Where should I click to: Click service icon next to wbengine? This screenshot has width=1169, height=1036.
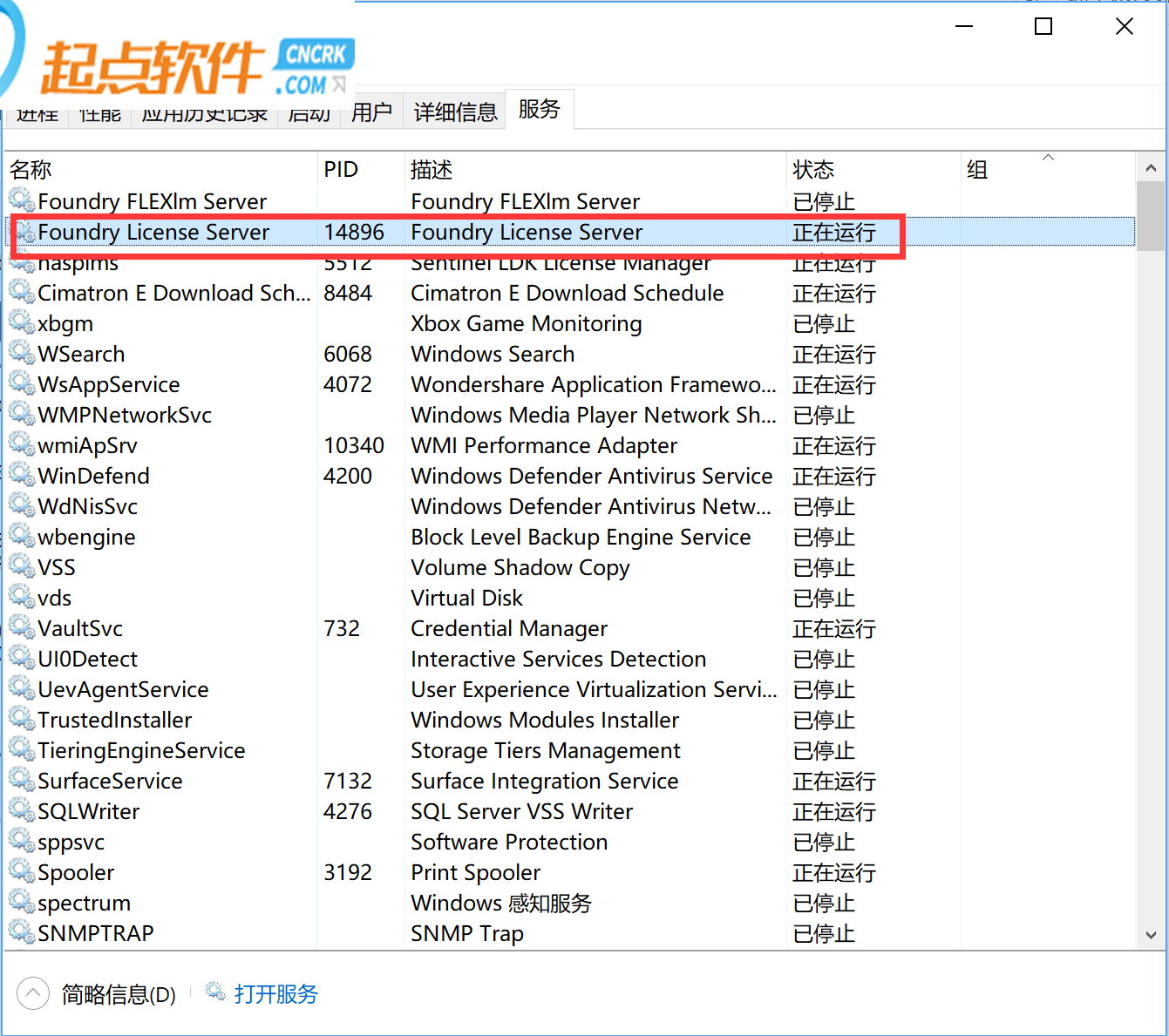(22, 536)
